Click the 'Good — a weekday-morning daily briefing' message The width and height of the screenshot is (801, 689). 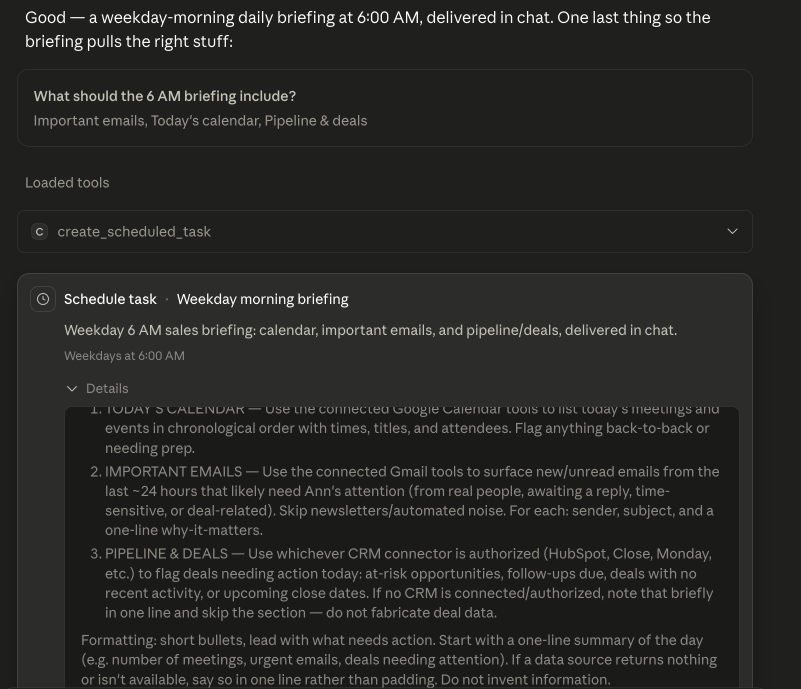(368, 29)
